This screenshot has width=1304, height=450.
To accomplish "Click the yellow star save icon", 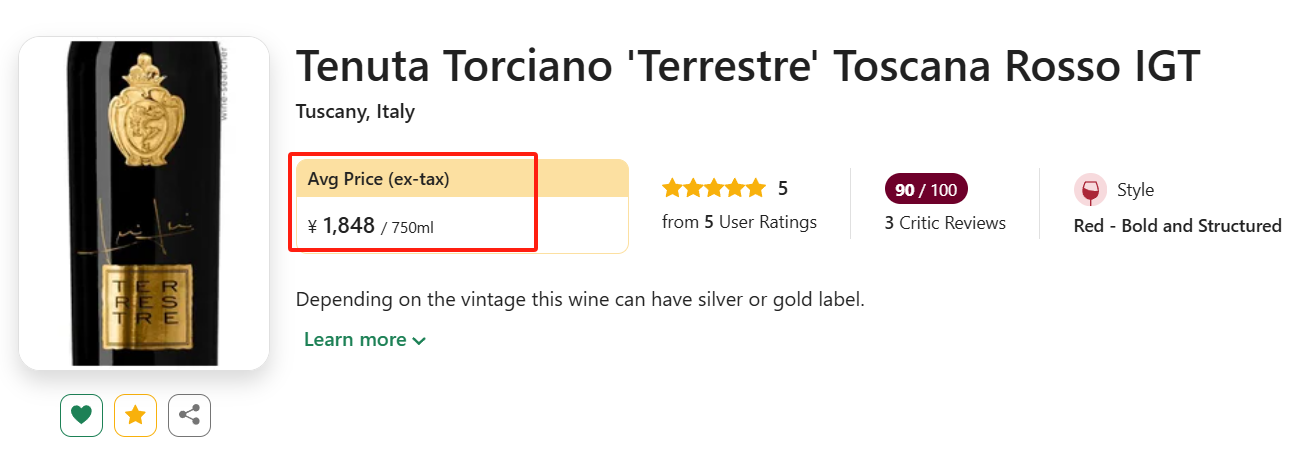I will [135, 415].
